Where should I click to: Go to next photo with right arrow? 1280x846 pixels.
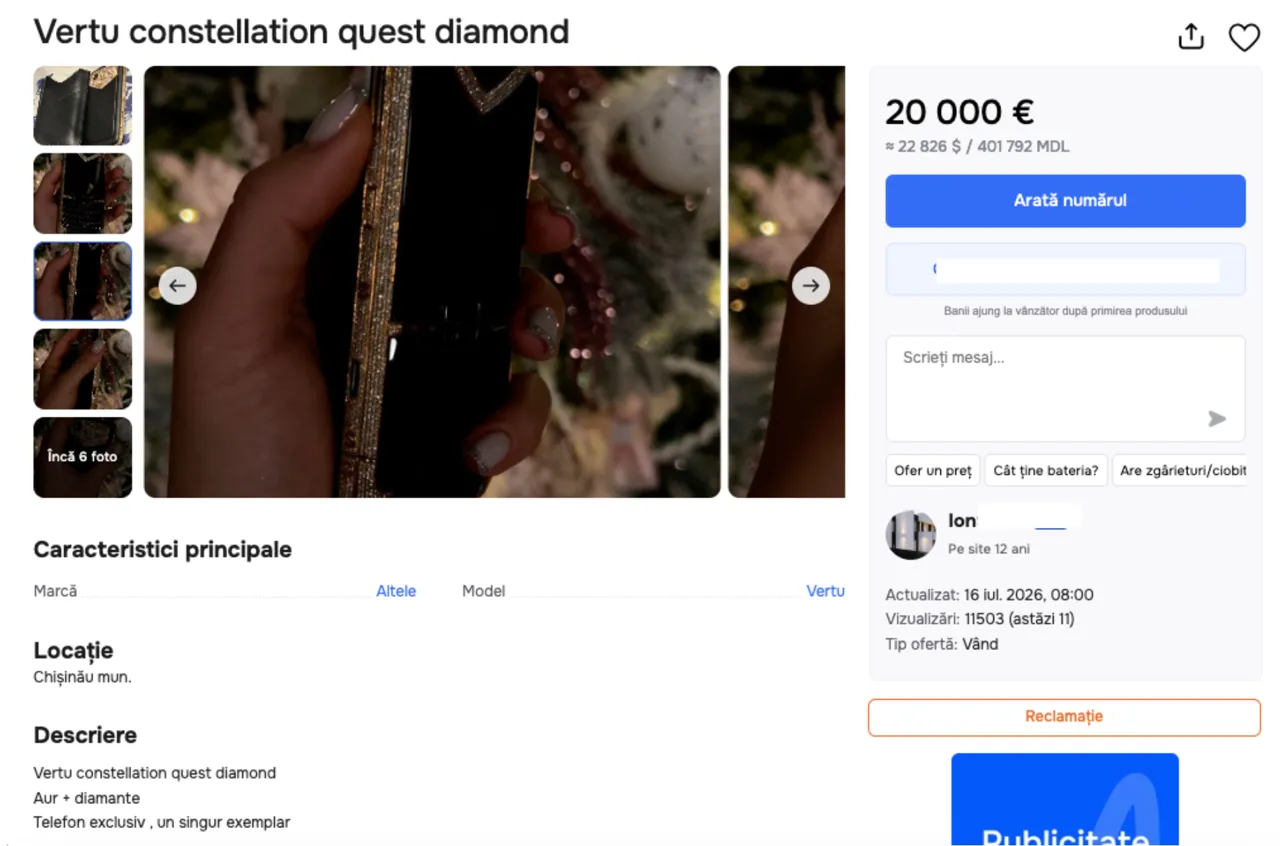tap(811, 286)
